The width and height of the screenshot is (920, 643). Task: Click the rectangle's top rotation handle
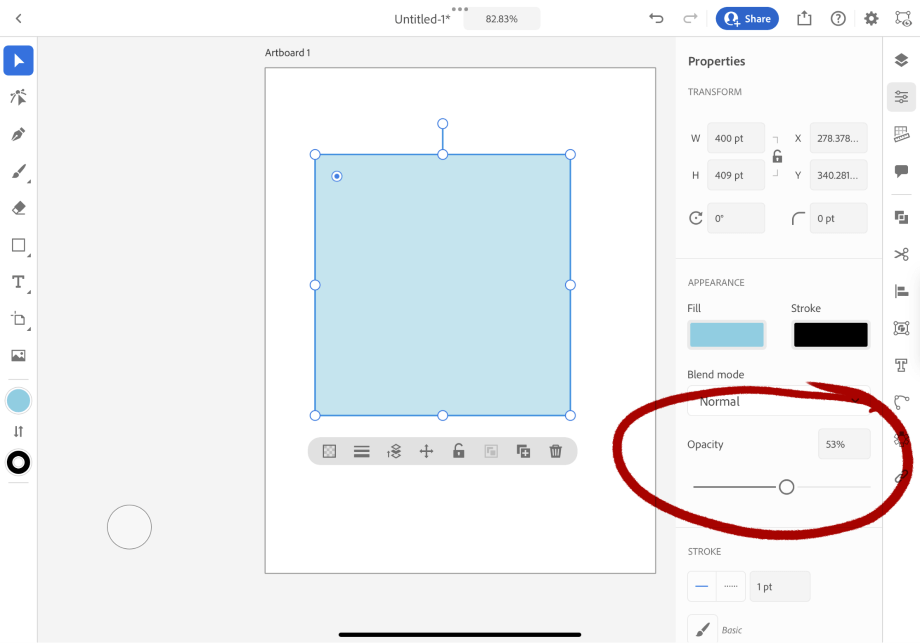point(443,123)
